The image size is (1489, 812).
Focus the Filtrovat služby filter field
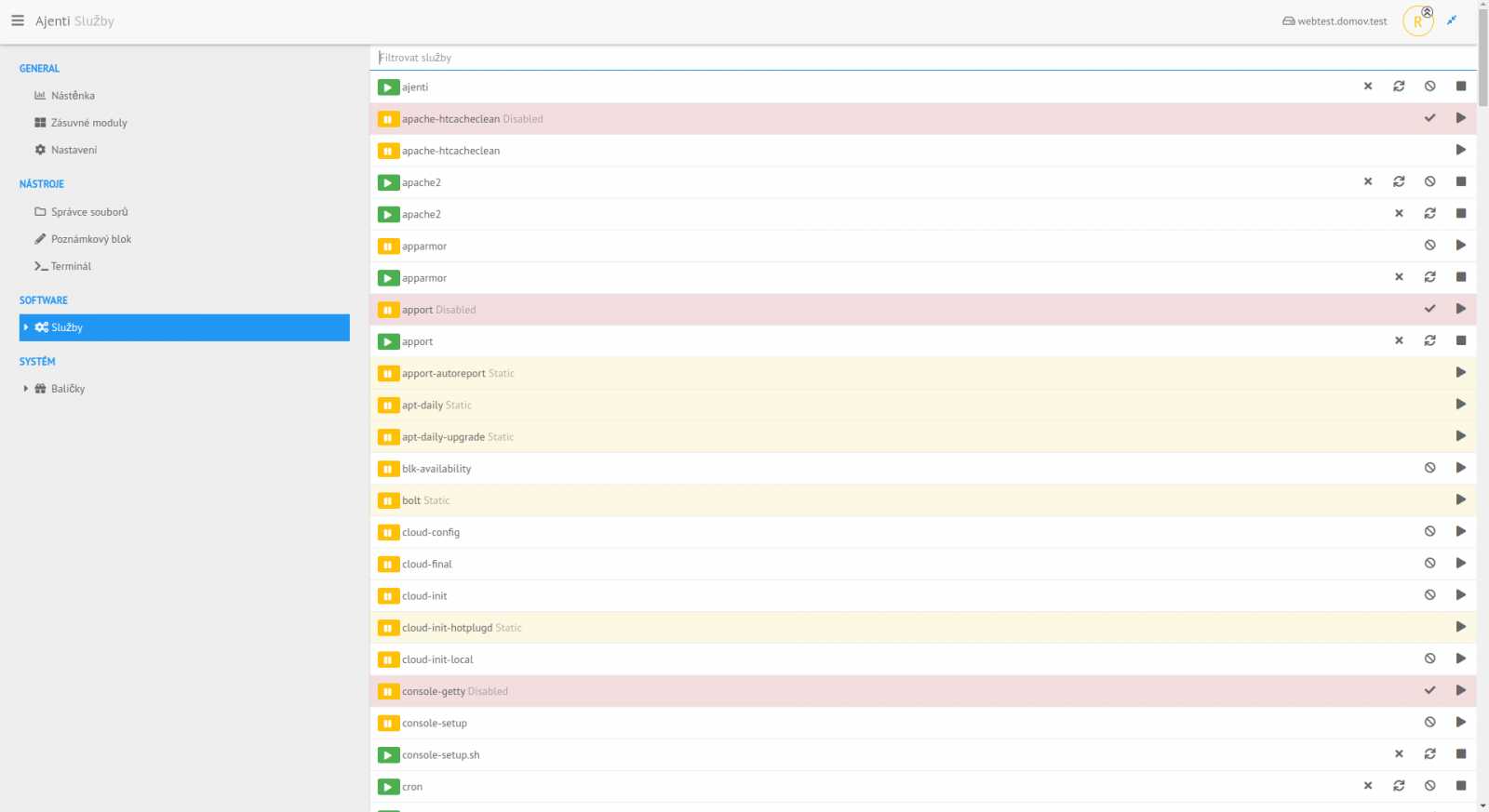click(x=923, y=58)
